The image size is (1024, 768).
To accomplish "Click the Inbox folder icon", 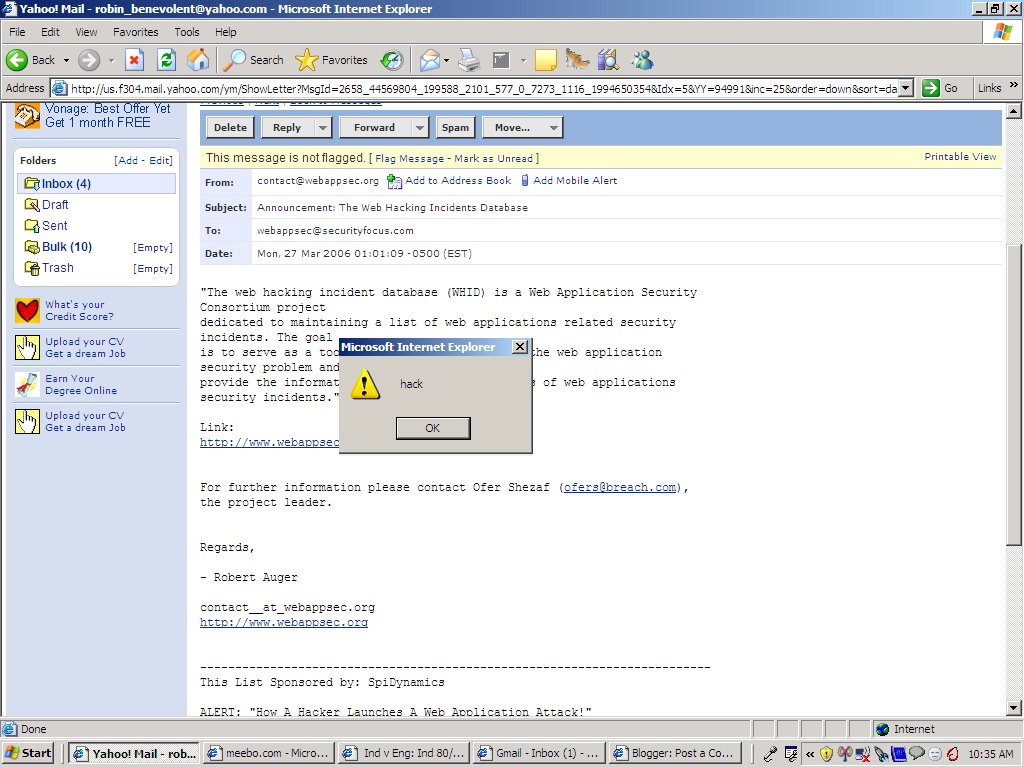I will [31, 184].
